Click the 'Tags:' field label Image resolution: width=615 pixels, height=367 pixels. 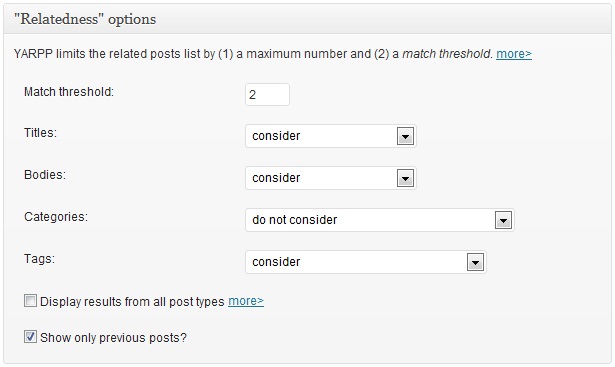(39, 259)
